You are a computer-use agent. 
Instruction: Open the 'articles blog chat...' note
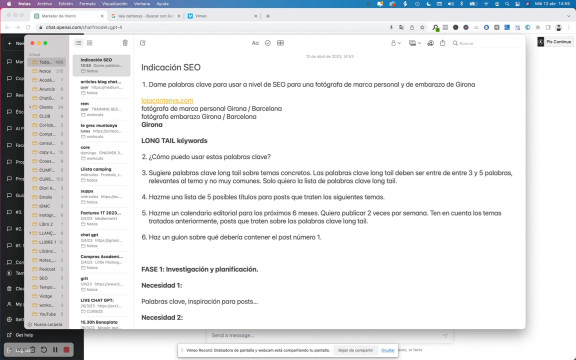point(101,87)
